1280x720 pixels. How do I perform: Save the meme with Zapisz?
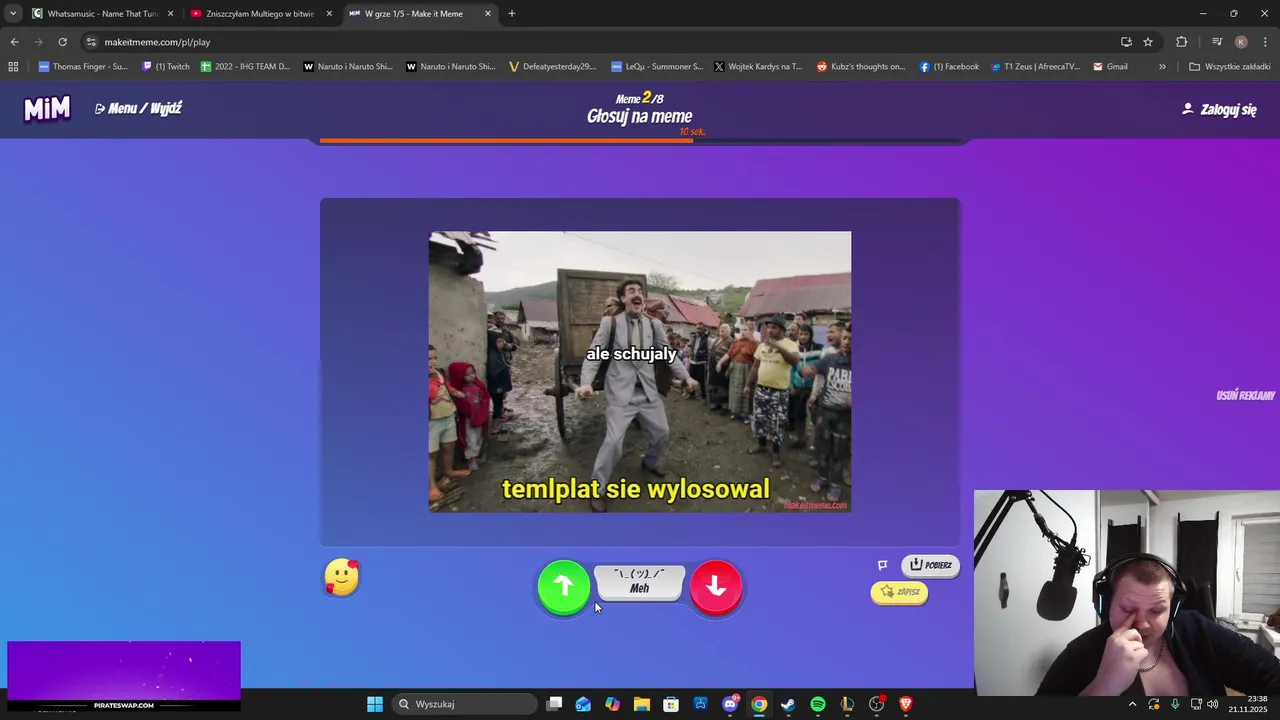click(899, 592)
